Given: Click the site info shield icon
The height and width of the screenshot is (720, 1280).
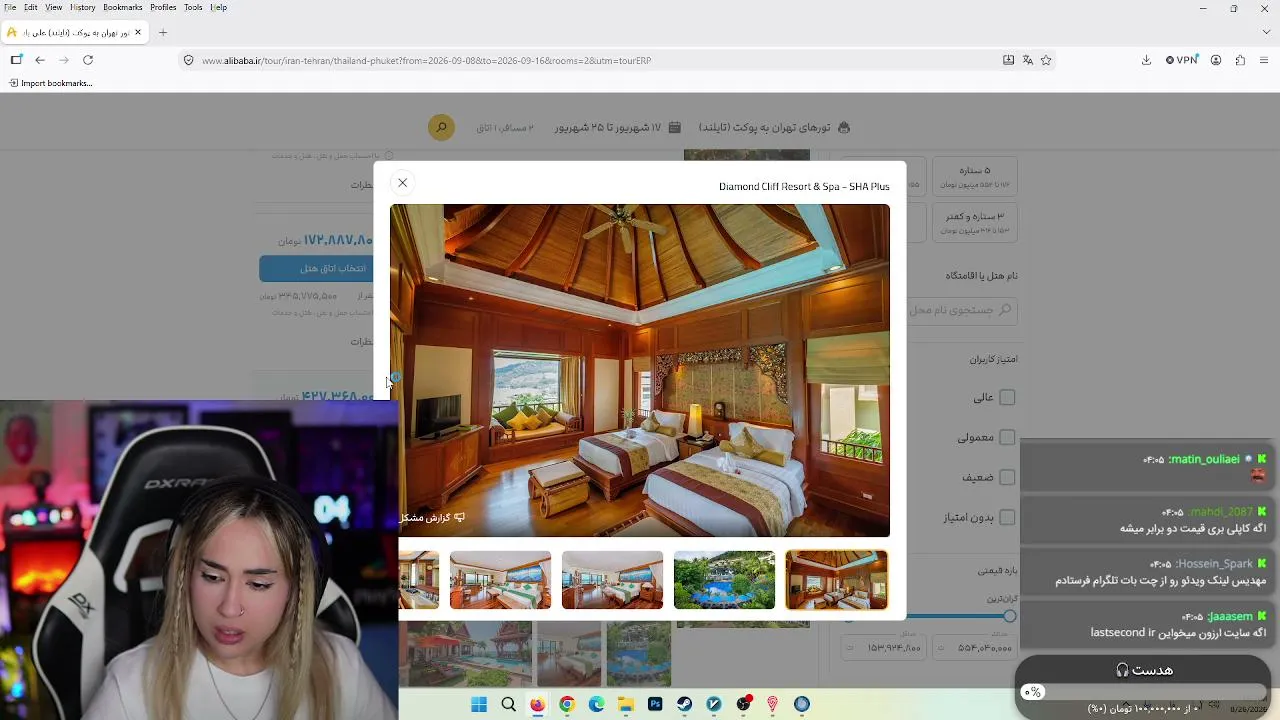Looking at the screenshot, I should tap(187, 60).
